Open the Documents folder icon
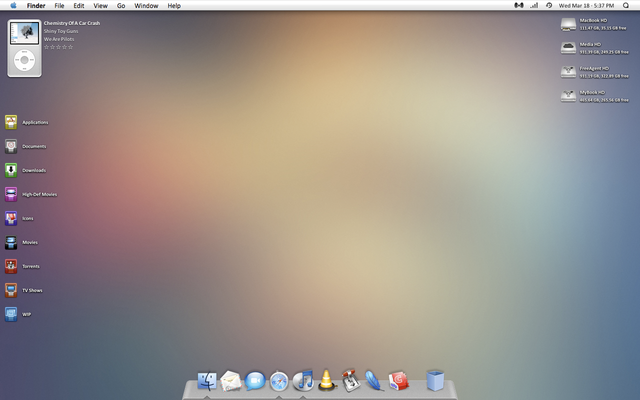Viewport: 640px width, 400px height. coord(11,146)
